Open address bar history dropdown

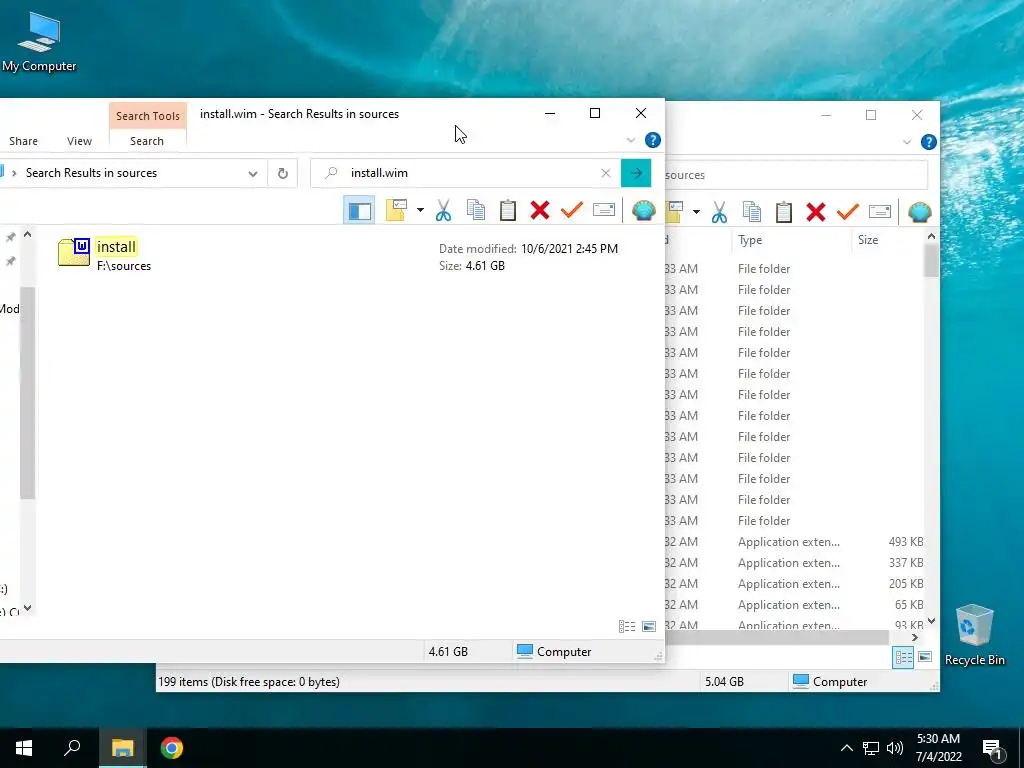(x=253, y=173)
